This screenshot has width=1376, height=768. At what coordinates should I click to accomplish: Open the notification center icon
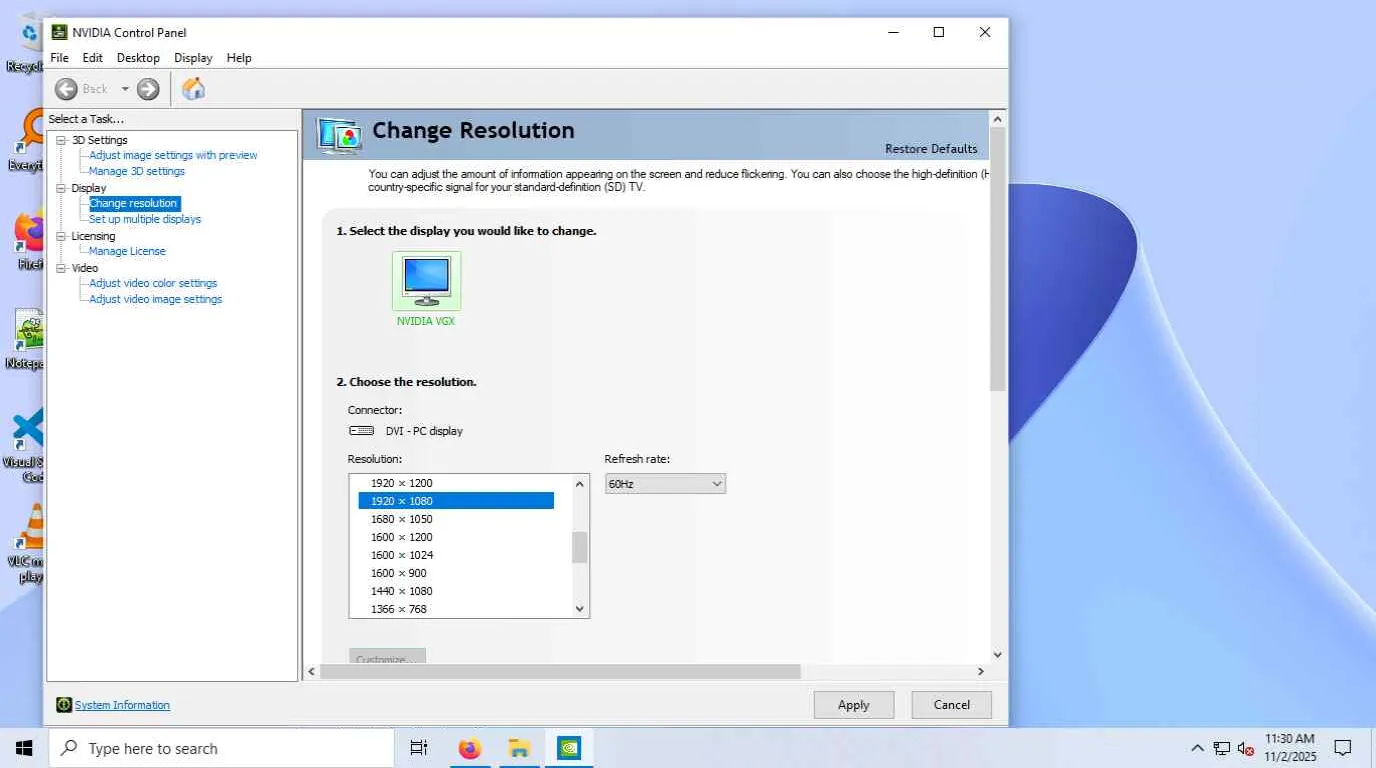pos(1343,748)
